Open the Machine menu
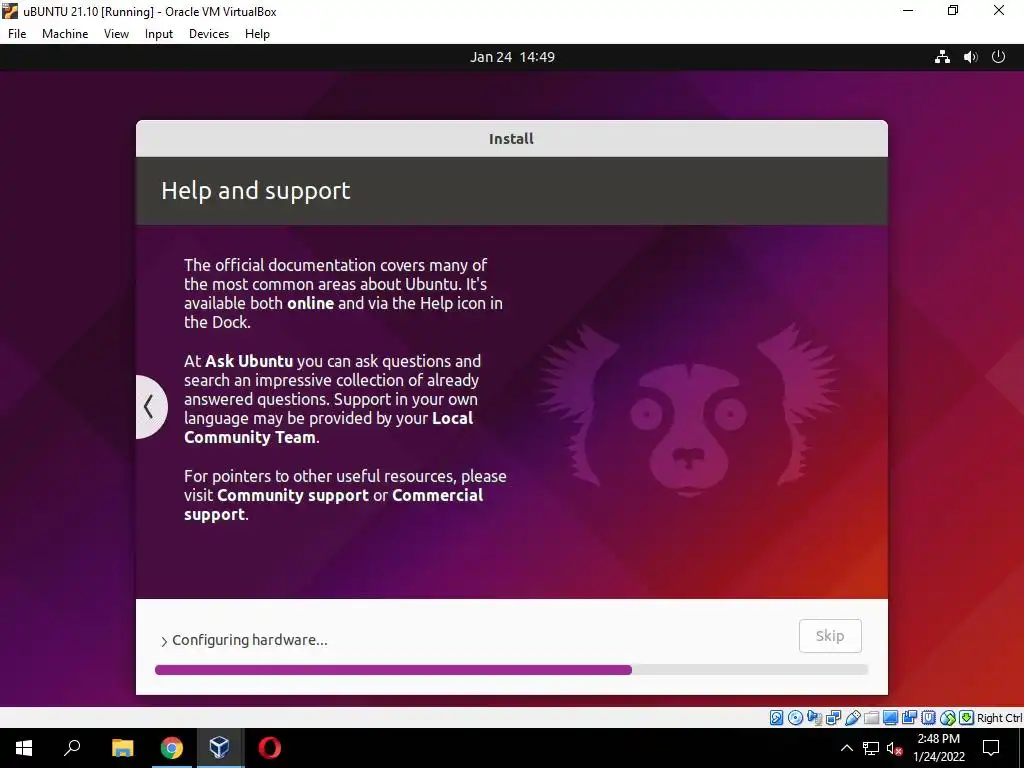Screen dimensions: 1024x768 coord(65,34)
